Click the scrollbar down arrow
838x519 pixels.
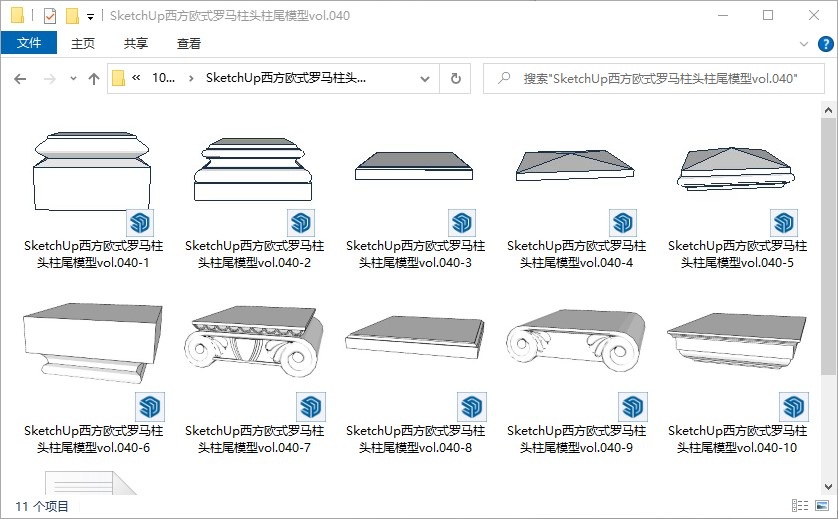828,486
